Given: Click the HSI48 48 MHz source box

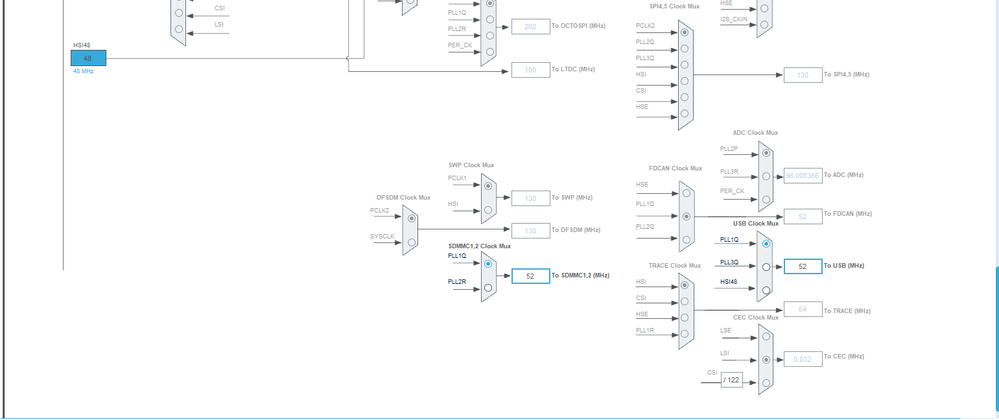Looking at the screenshot, I should pos(89,58).
